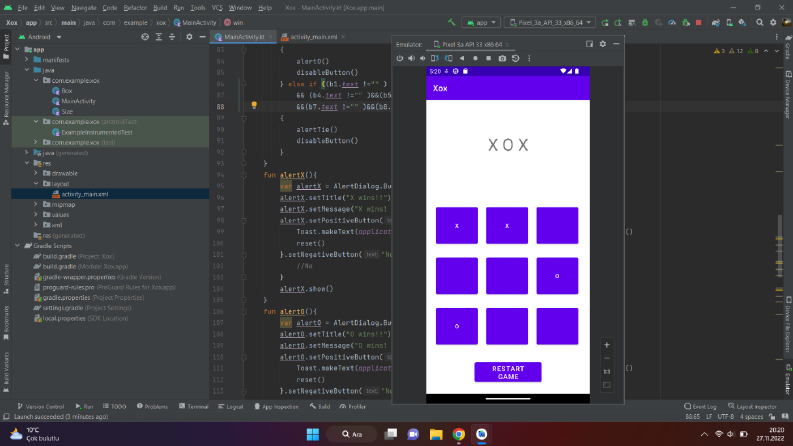Open Project panel options gear
Image resolution: width=793 pixels, height=446 pixels.
[x=189, y=37]
